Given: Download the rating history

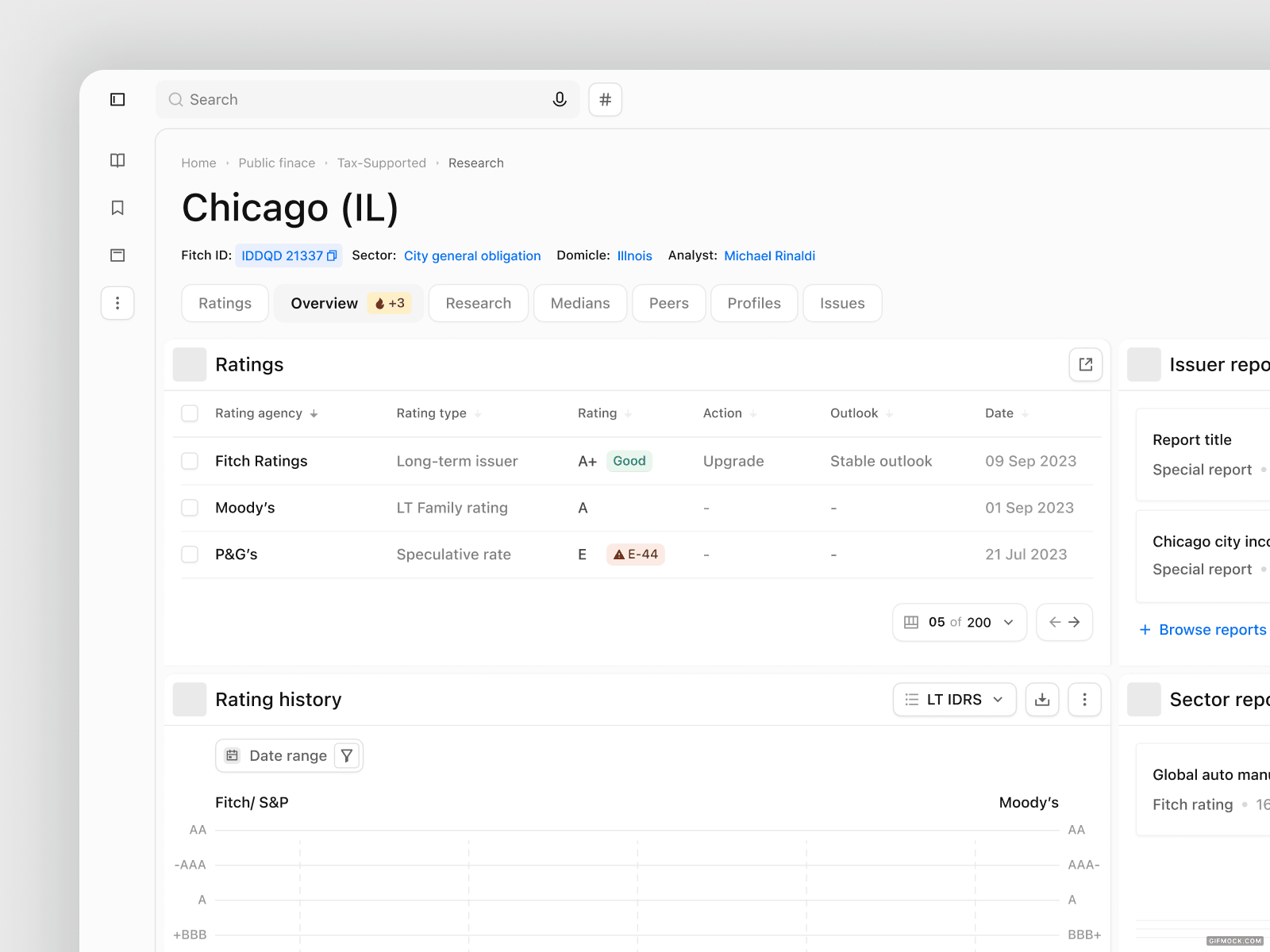Looking at the screenshot, I should pos(1042,700).
